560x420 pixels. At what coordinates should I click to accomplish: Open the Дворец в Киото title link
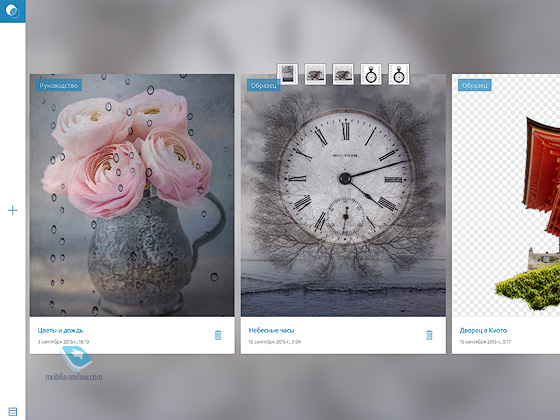tap(483, 330)
